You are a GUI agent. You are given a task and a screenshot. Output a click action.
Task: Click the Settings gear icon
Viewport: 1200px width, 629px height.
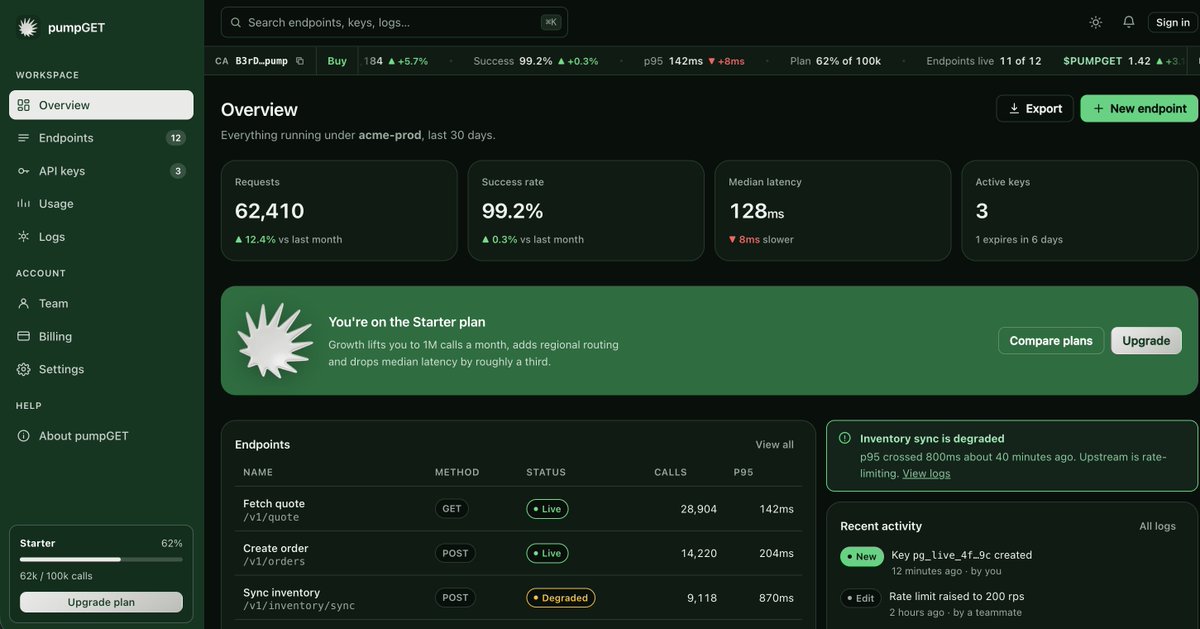24,369
